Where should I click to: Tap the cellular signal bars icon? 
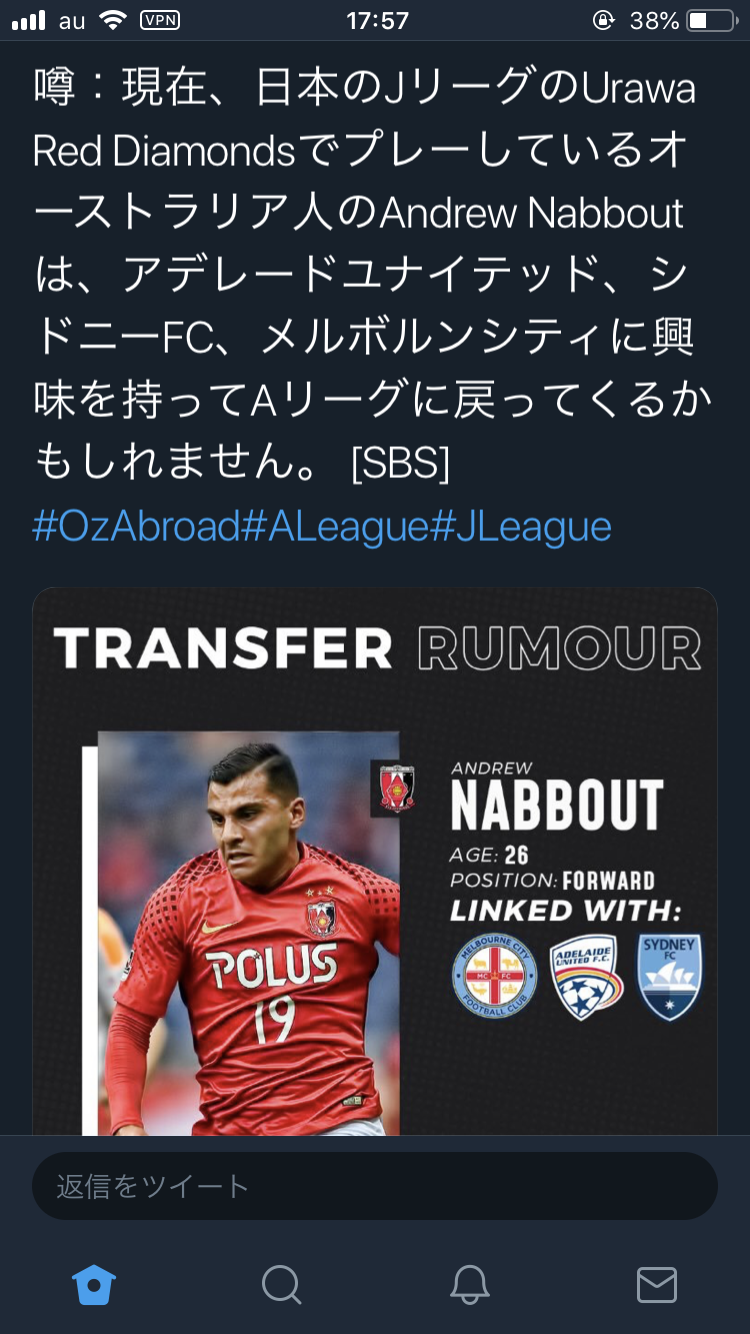click(x=29, y=20)
